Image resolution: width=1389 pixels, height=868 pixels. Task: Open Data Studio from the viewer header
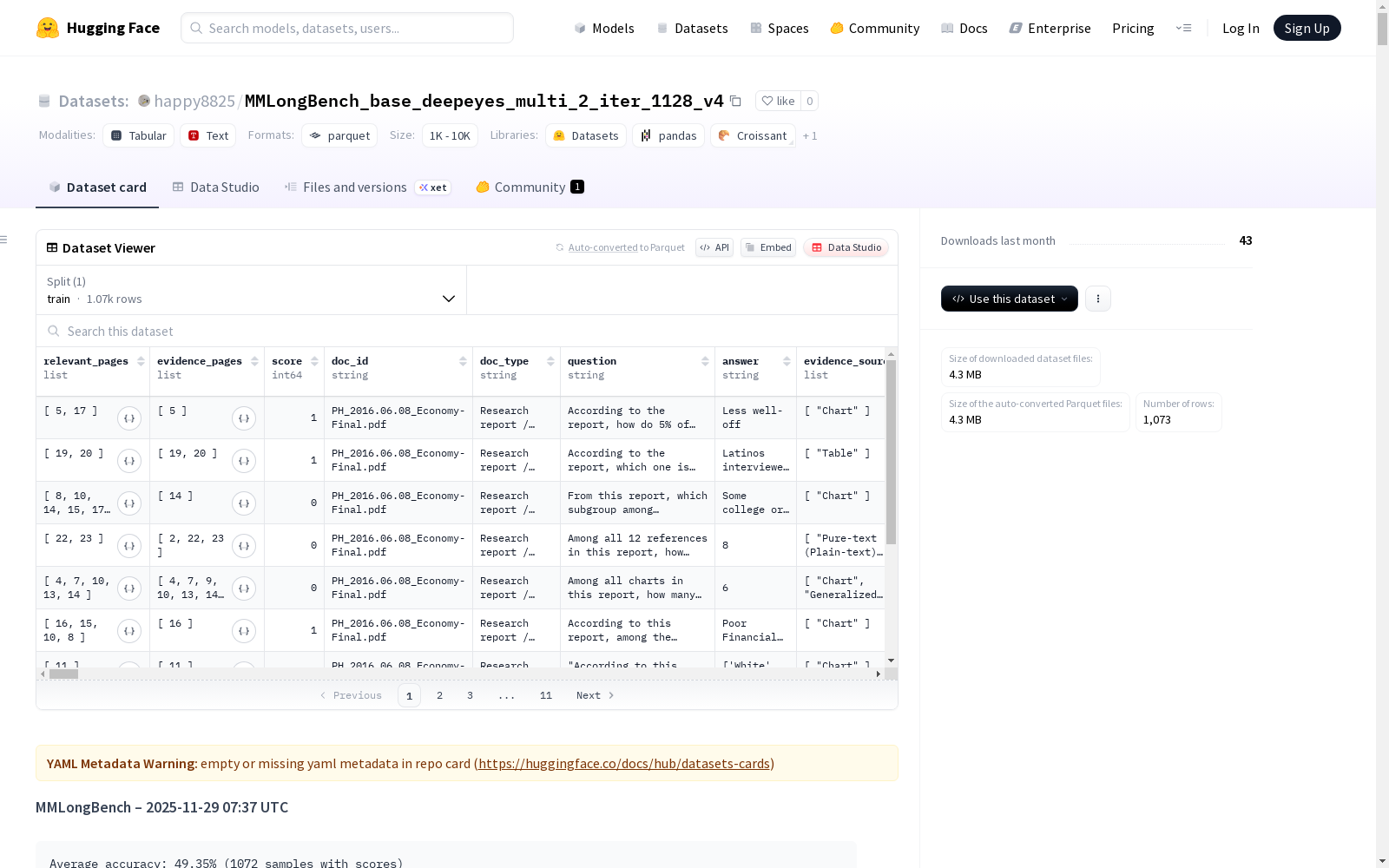[846, 247]
